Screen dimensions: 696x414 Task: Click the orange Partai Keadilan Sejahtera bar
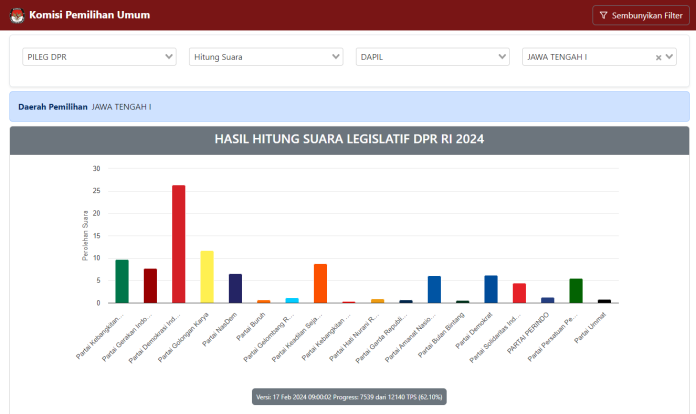(x=321, y=283)
